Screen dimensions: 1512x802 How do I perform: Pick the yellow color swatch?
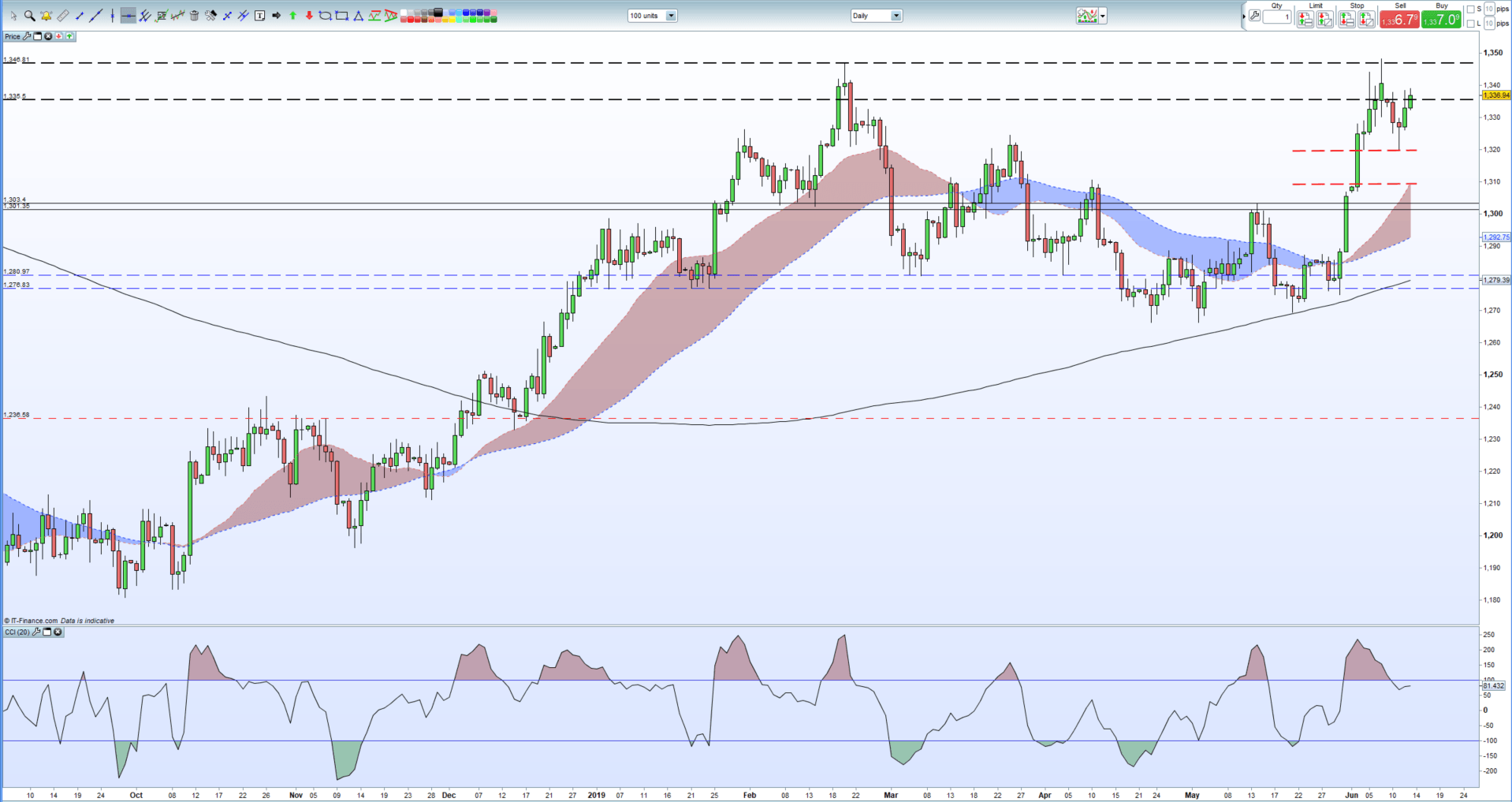click(x=452, y=19)
